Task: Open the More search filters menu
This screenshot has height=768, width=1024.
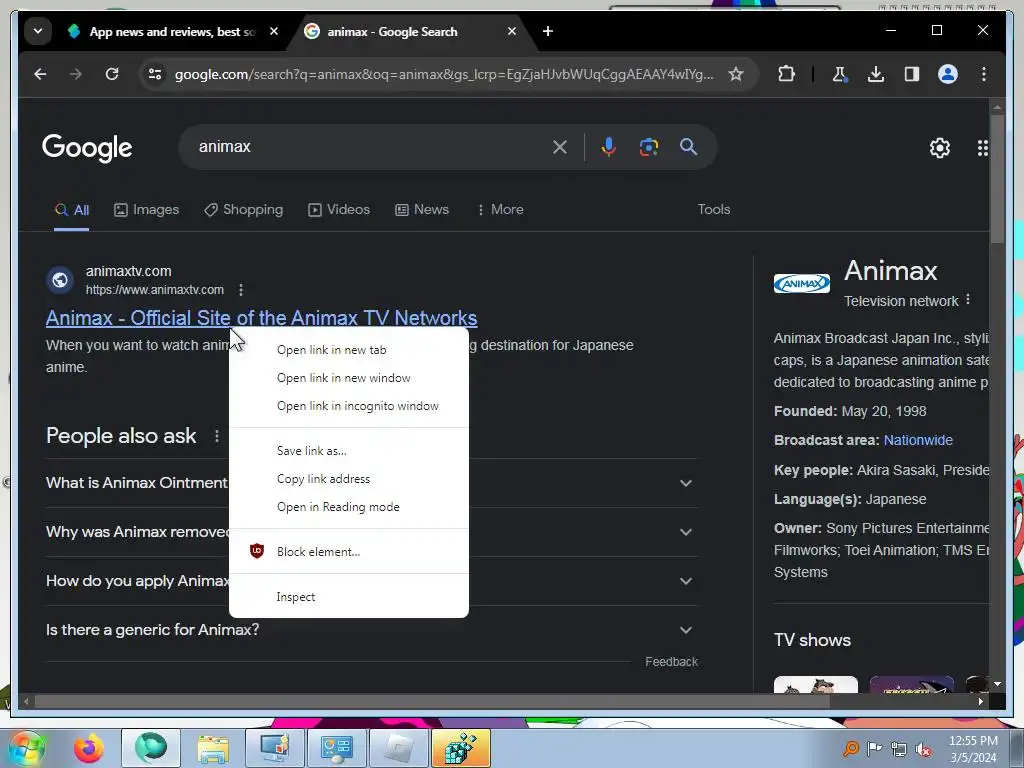Action: pos(500,210)
